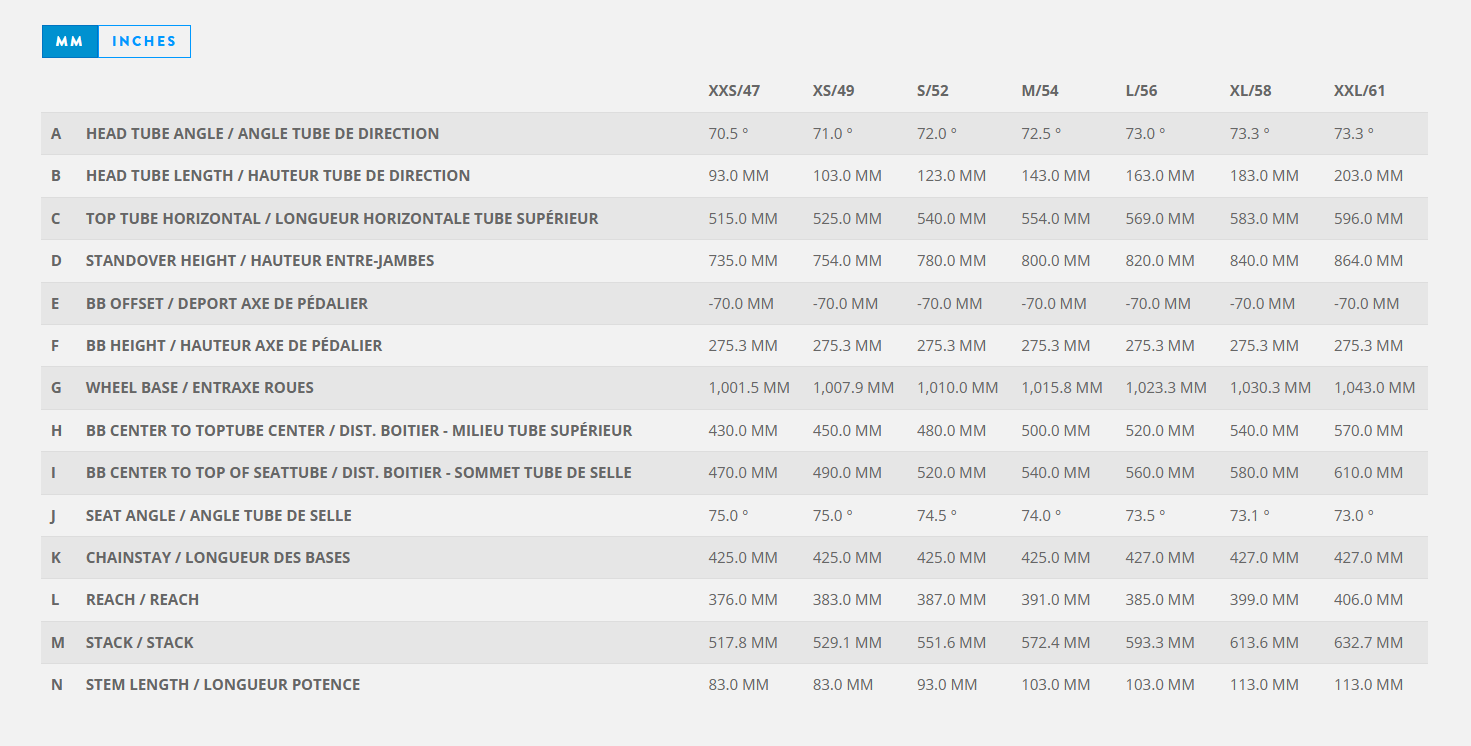Select the Head Tube Length row label
The width and height of the screenshot is (1471, 746).
(277, 176)
